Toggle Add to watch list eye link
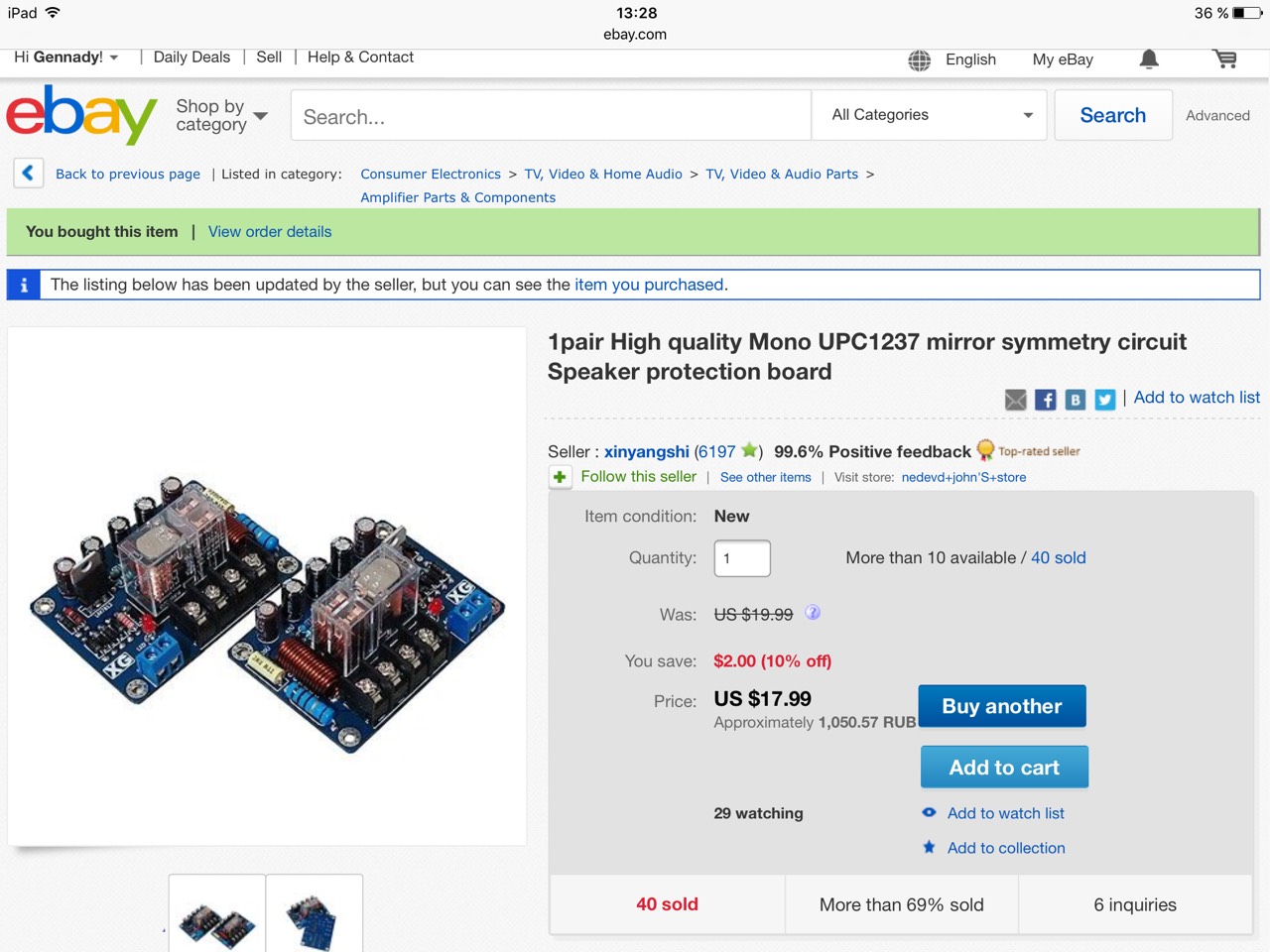Viewport: 1270px width, 952px height. pos(993,813)
